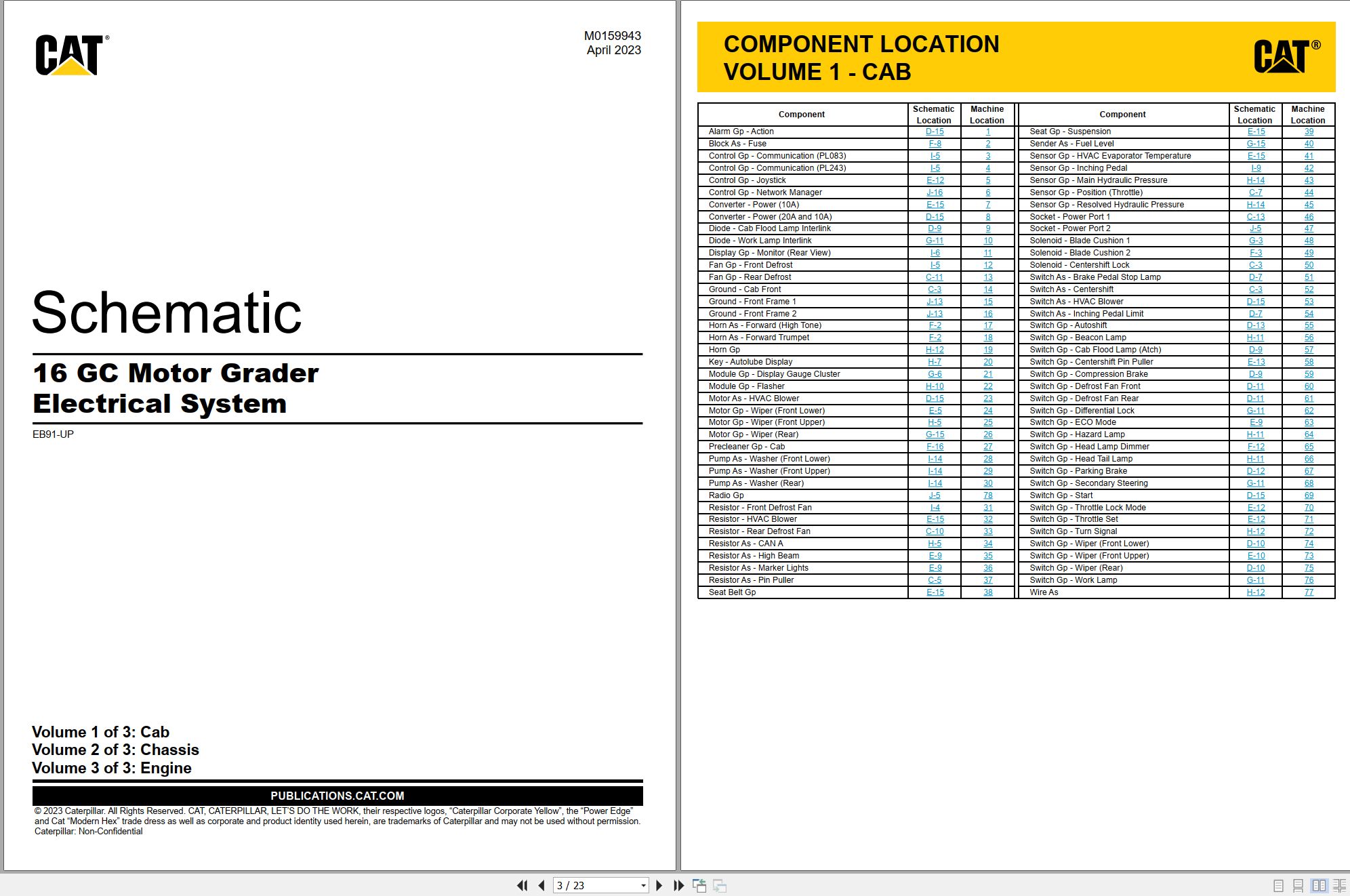Go to the first page
1350x896 pixels.
(522, 885)
